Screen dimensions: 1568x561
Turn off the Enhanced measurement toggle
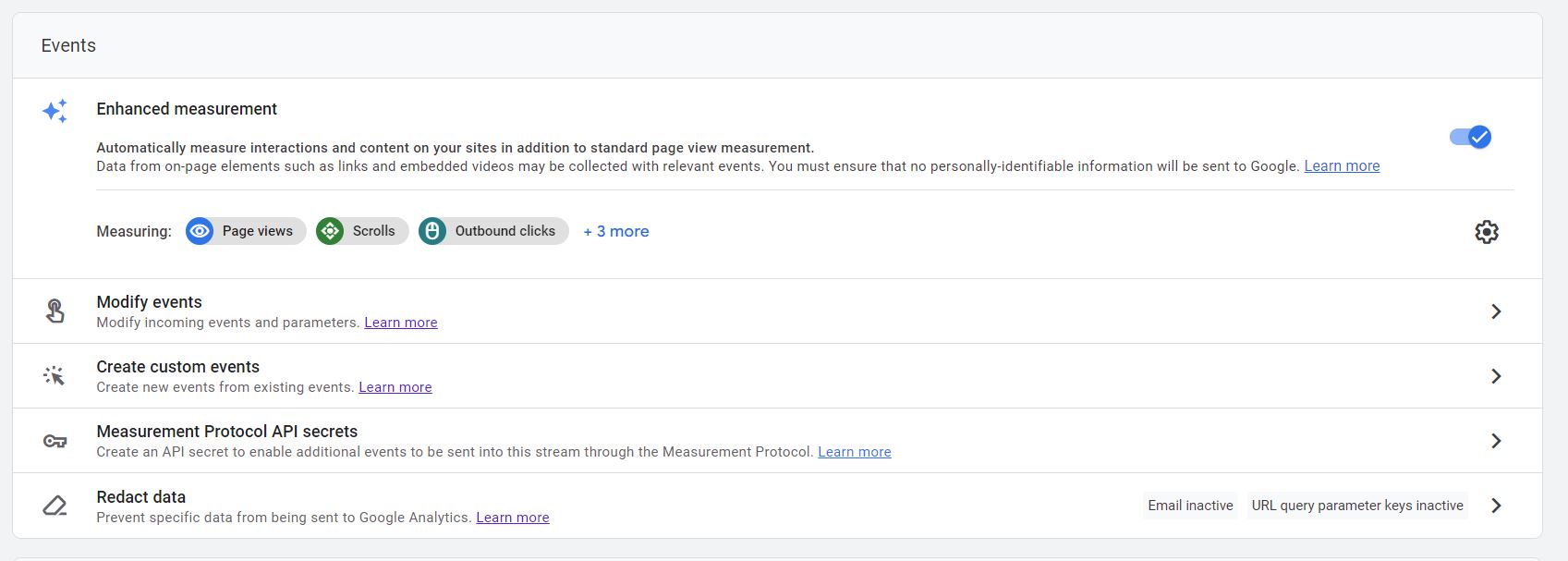[x=1470, y=137]
